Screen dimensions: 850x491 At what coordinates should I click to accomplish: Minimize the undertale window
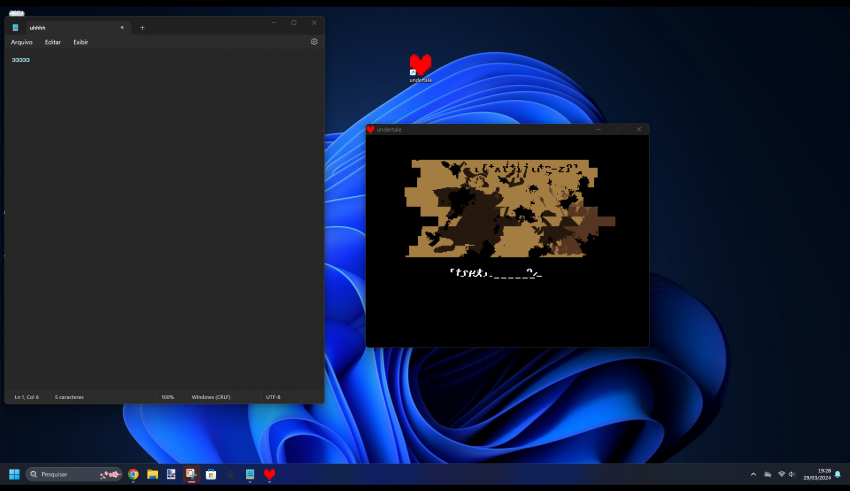[598, 130]
